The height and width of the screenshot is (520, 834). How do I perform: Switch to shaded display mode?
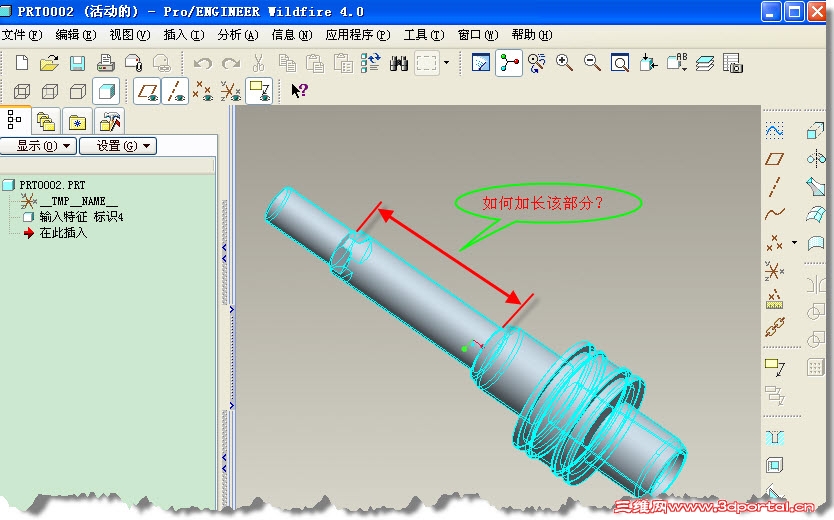tap(106, 91)
